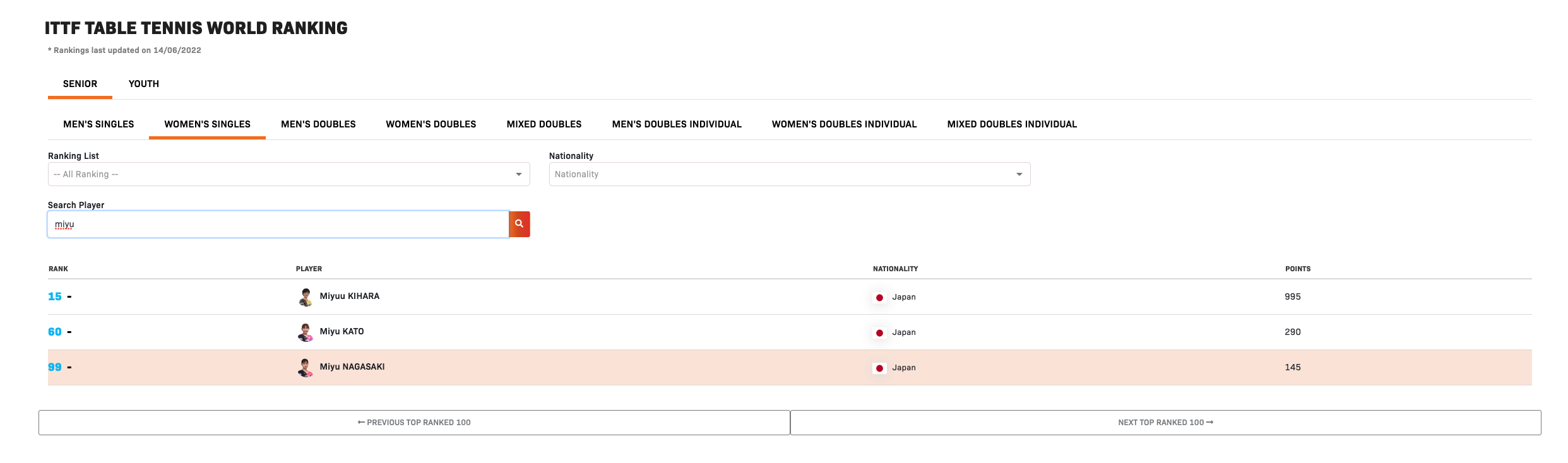
Task: Switch to the Youth tab
Action: (144, 84)
